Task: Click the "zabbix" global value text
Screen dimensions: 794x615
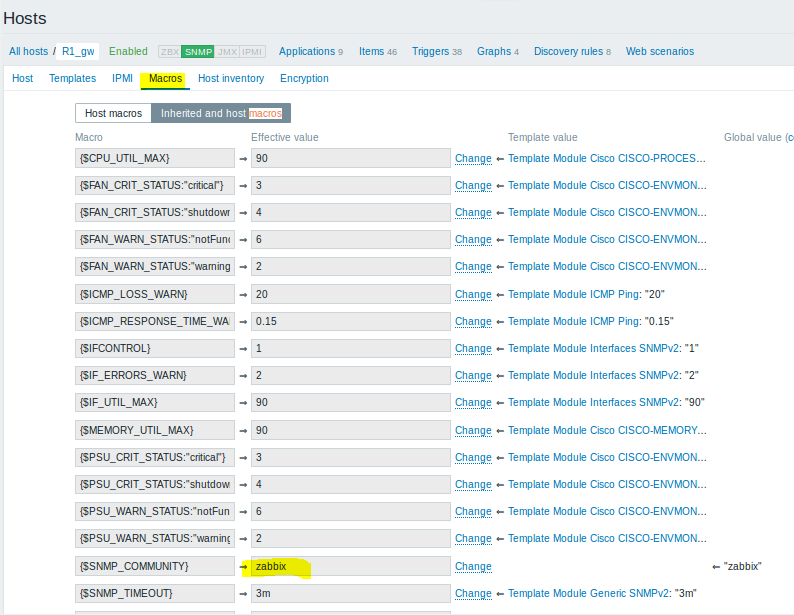Action: point(742,566)
